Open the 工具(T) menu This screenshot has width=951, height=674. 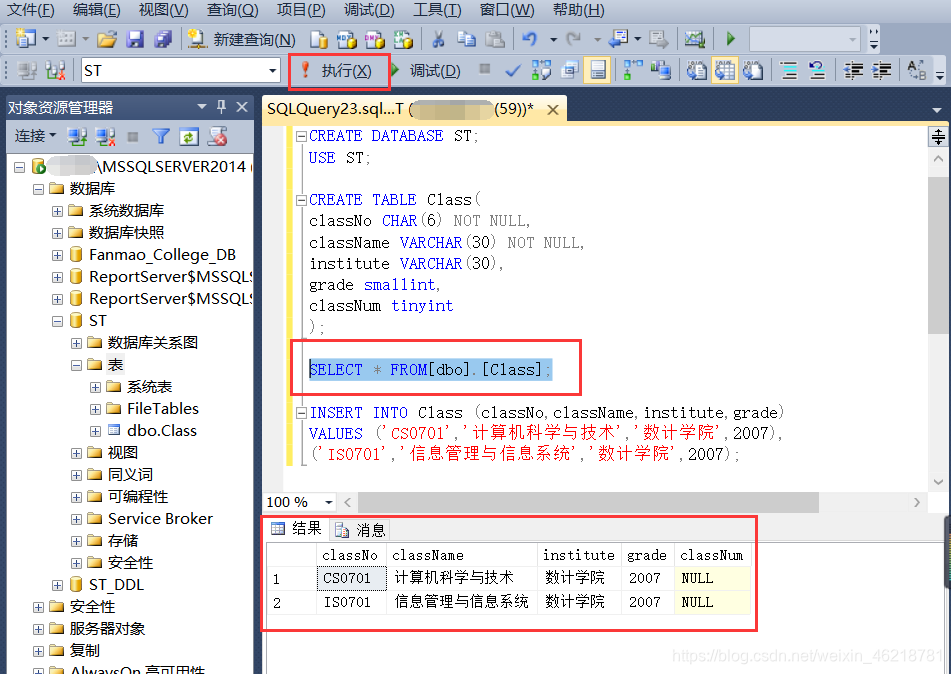[437, 10]
